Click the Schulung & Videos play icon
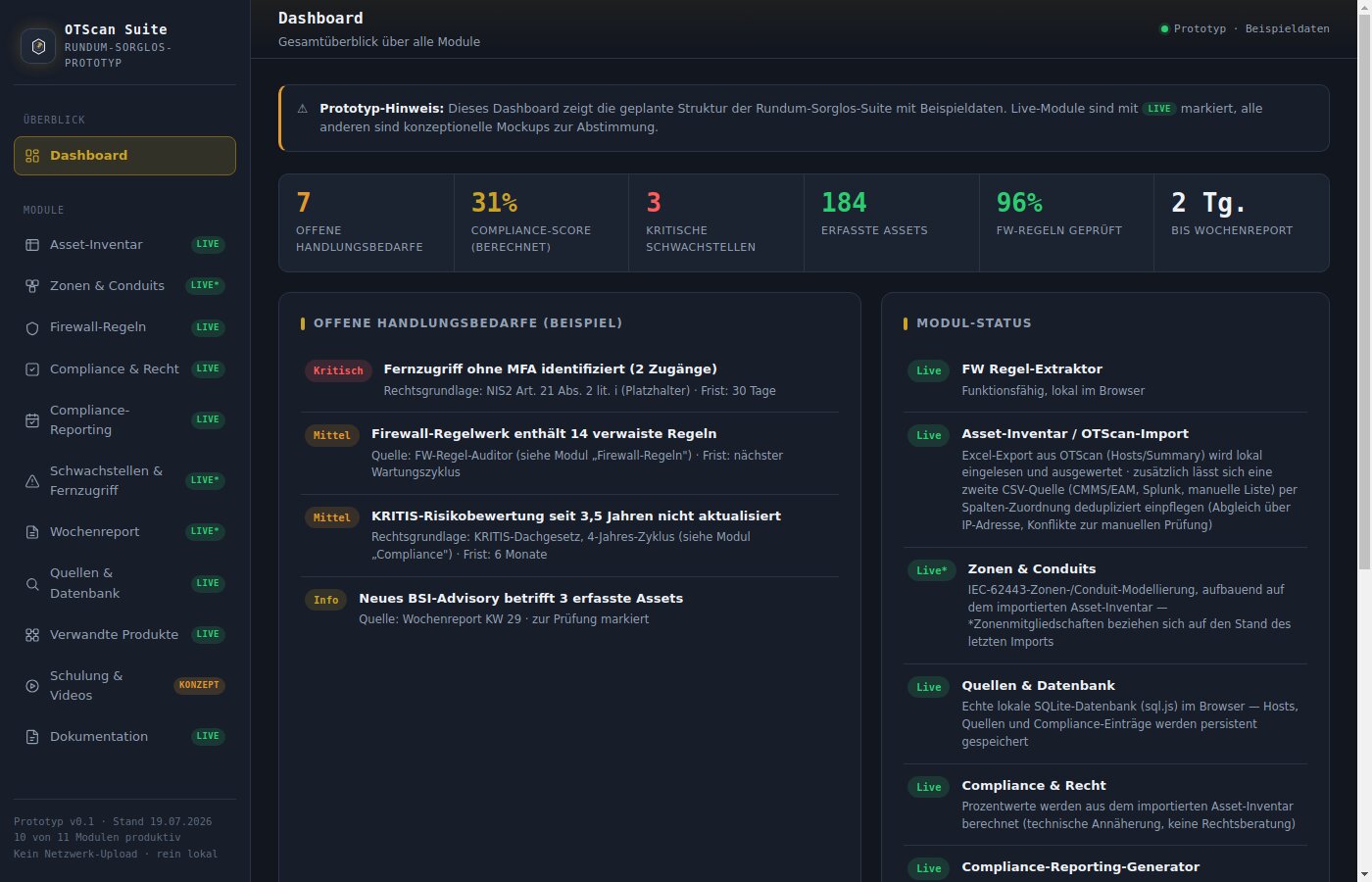 [x=32, y=686]
